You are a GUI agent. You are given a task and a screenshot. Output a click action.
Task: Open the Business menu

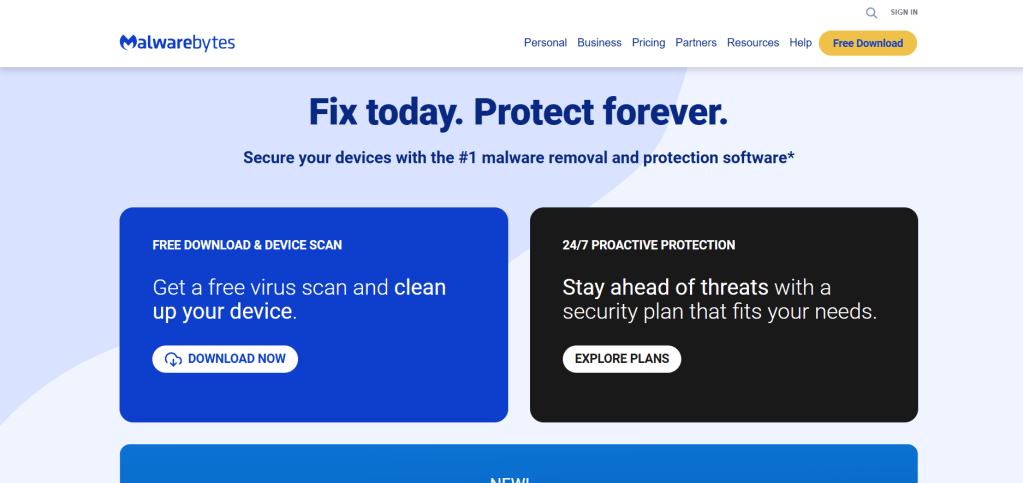tap(599, 43)
